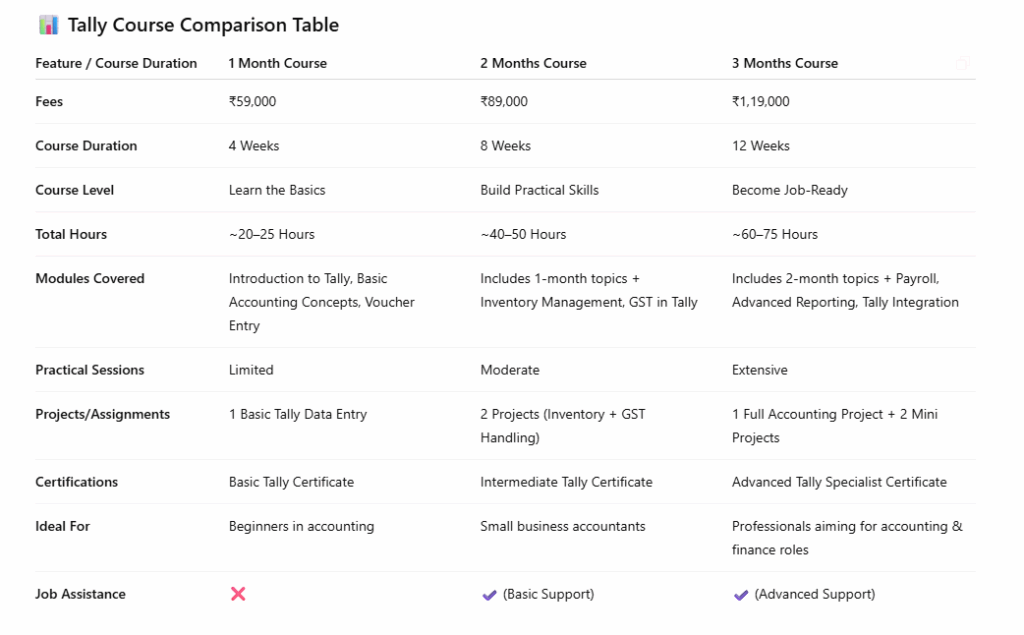Click the ~60–75 Hours cell
This screenshot has height=635, width=1024.
coord(775,235)
